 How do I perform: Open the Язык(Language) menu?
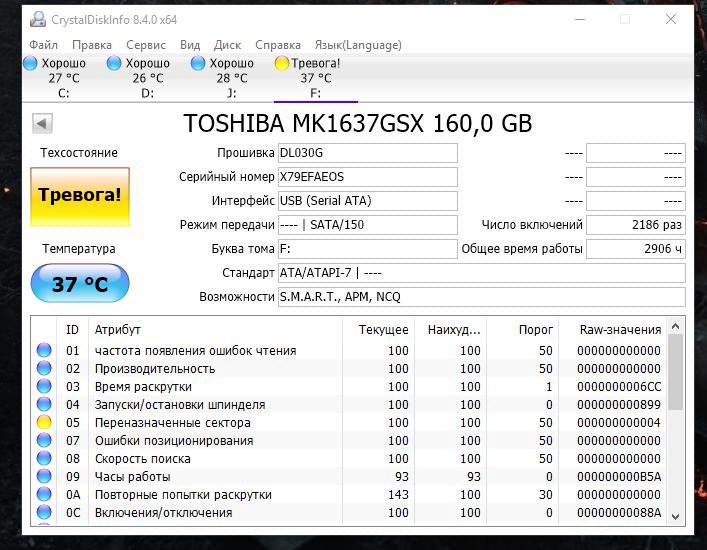pyautogui.click(x=357, y=45)
